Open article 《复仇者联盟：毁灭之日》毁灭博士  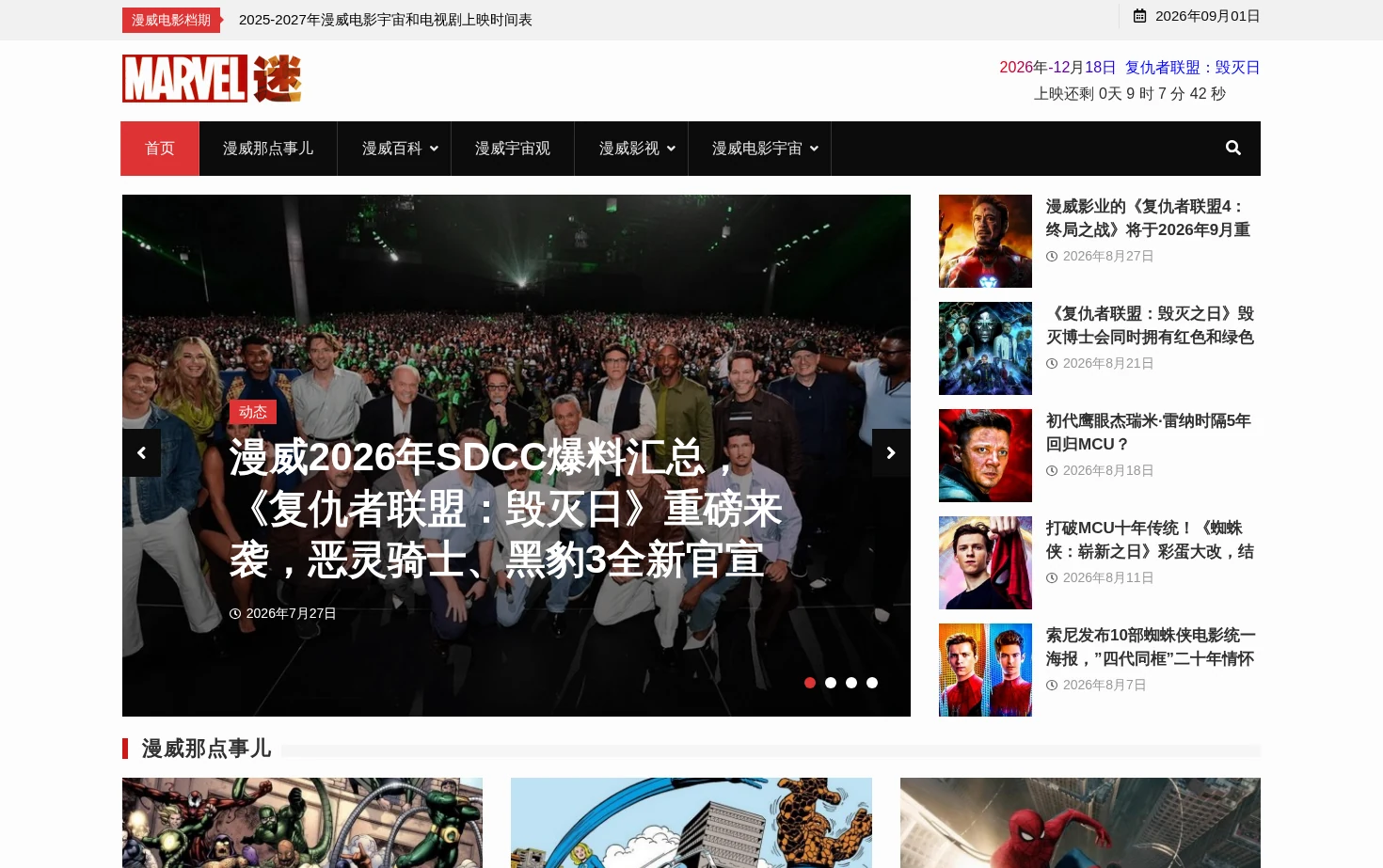1150,325
